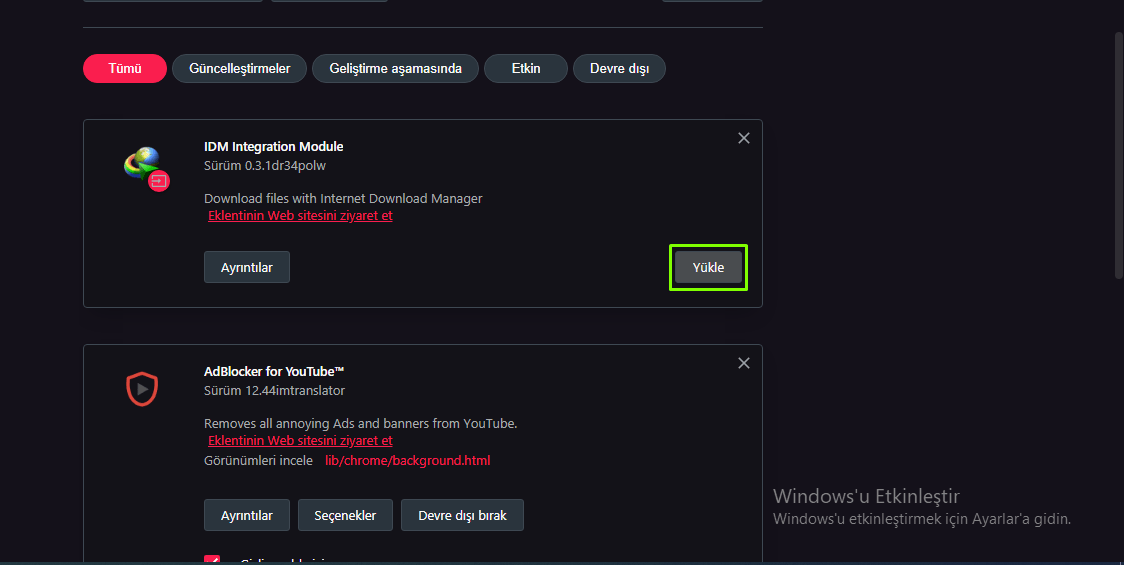The height and width of the screenshot is (565, 1124).
Task: Click the Sürüm 12.44imtranslator version text
Action: tap(275, 391)
